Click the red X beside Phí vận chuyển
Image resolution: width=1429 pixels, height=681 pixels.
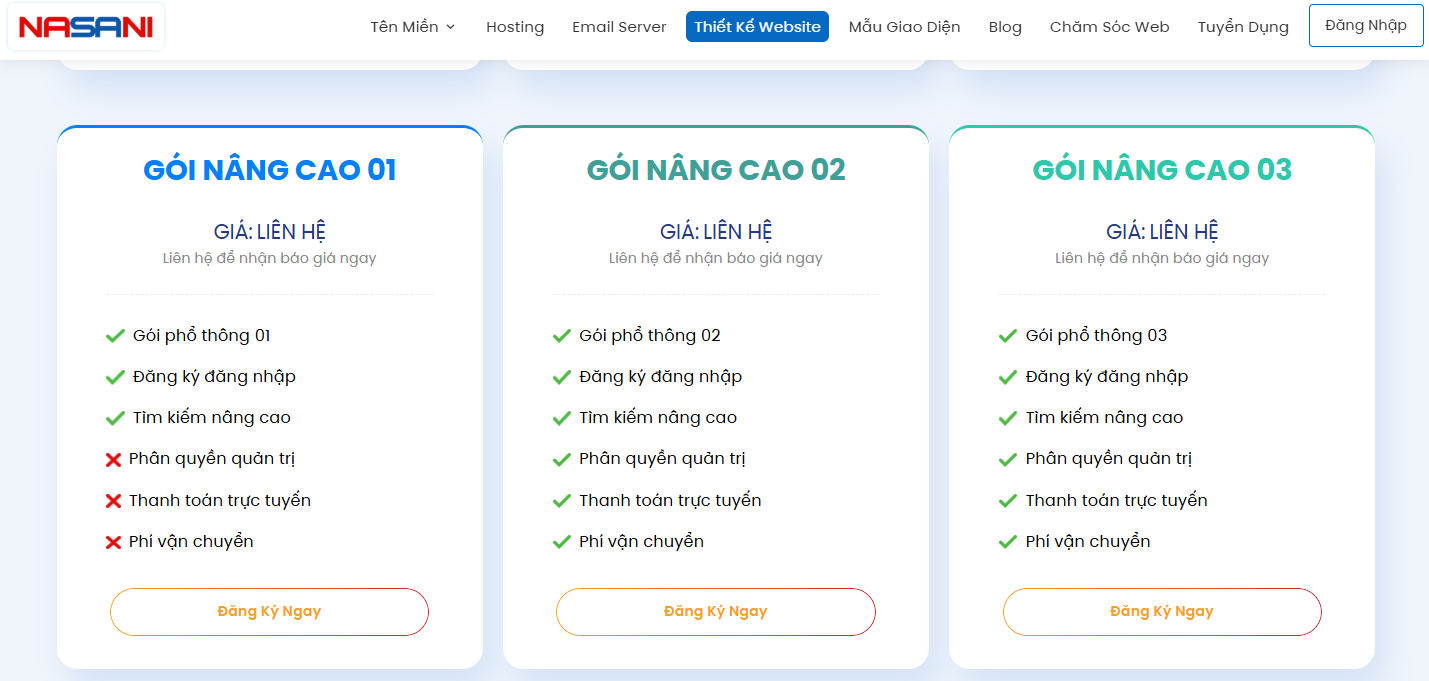[x=114, y=540]
